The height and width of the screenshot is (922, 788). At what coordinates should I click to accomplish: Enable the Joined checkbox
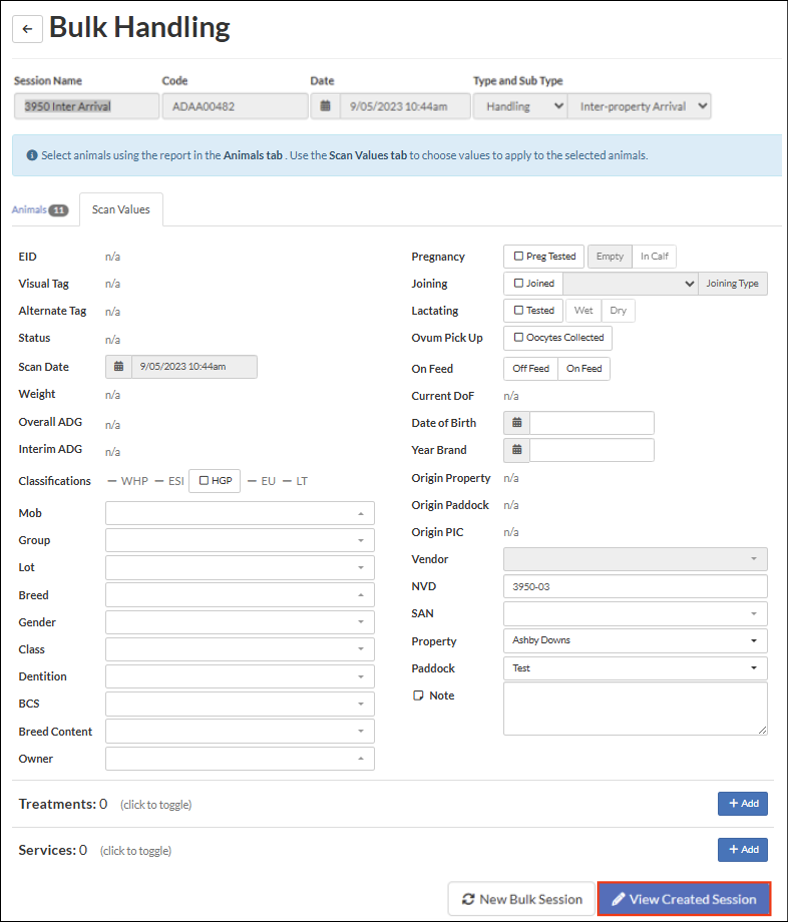(518, 284)
